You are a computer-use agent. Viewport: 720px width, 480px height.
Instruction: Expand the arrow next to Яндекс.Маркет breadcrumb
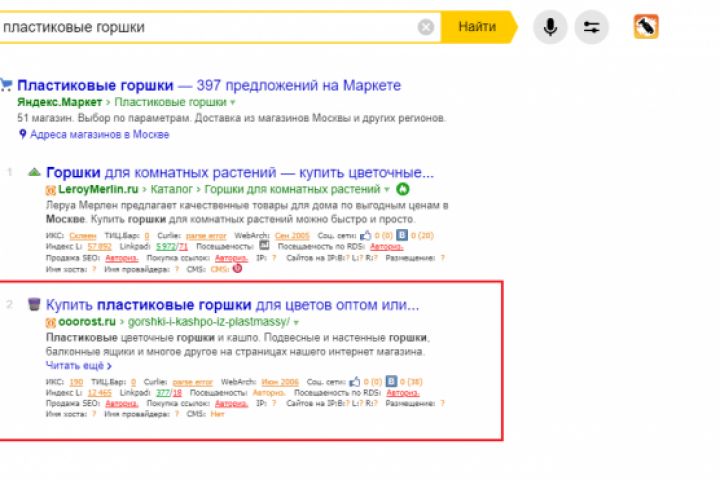(x=232, y=102)
